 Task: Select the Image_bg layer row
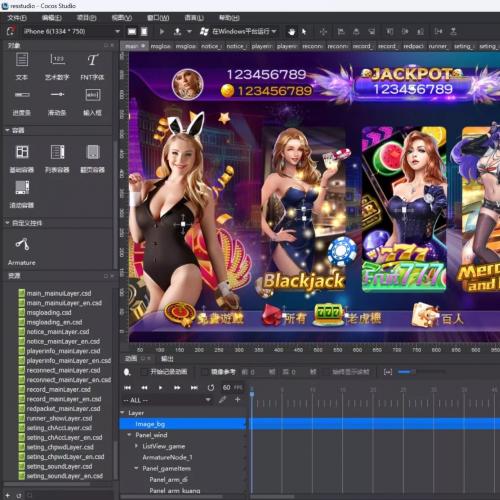(x=183, y=424)
